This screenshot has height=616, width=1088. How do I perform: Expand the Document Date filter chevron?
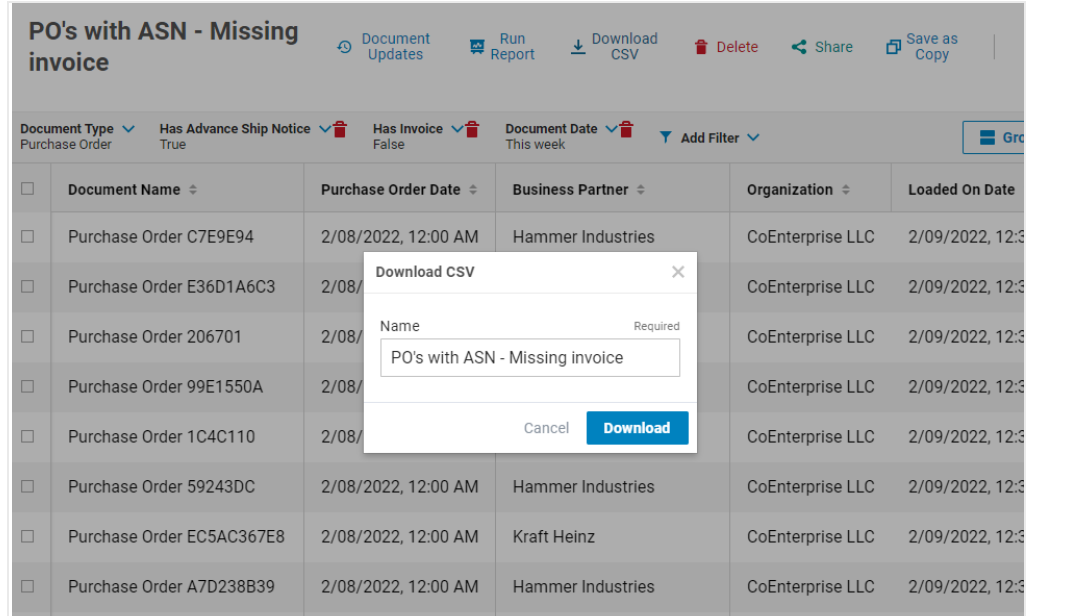click(x=611, y=129)
